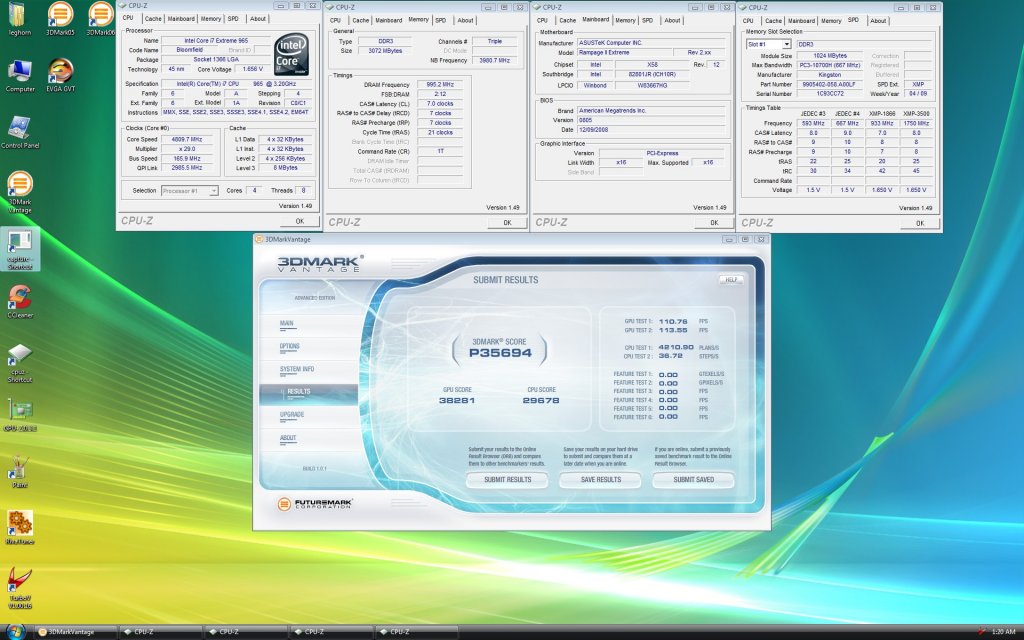Go to the UPGRADE section in 3DMark Vantage
1024x640 pixels.
point(292,415)
